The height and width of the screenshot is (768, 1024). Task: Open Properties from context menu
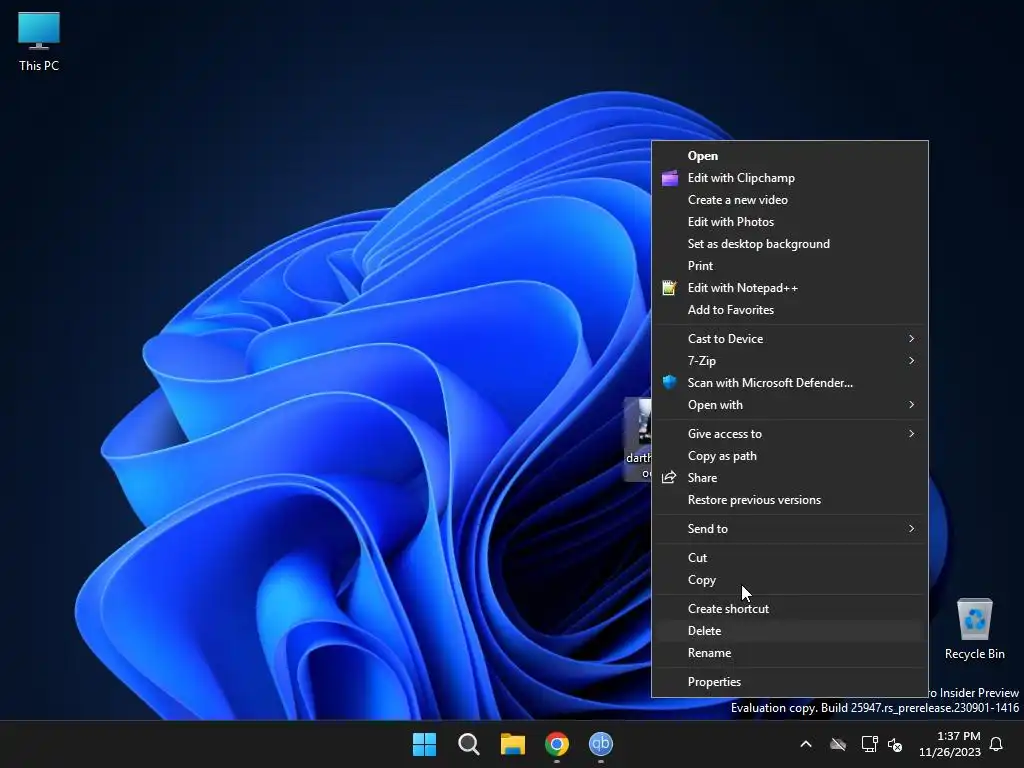(790, 682)
